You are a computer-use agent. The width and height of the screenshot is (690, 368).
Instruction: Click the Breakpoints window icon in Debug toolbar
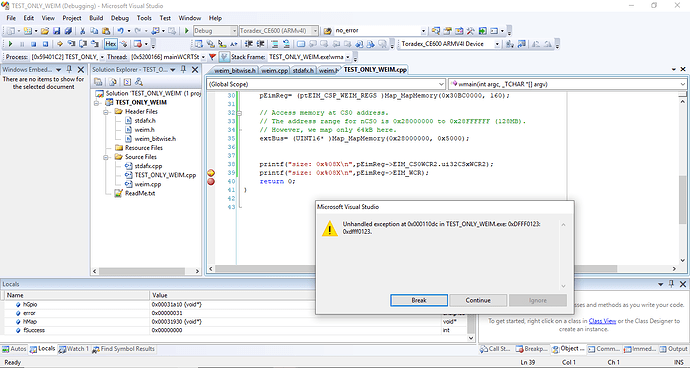138,44
